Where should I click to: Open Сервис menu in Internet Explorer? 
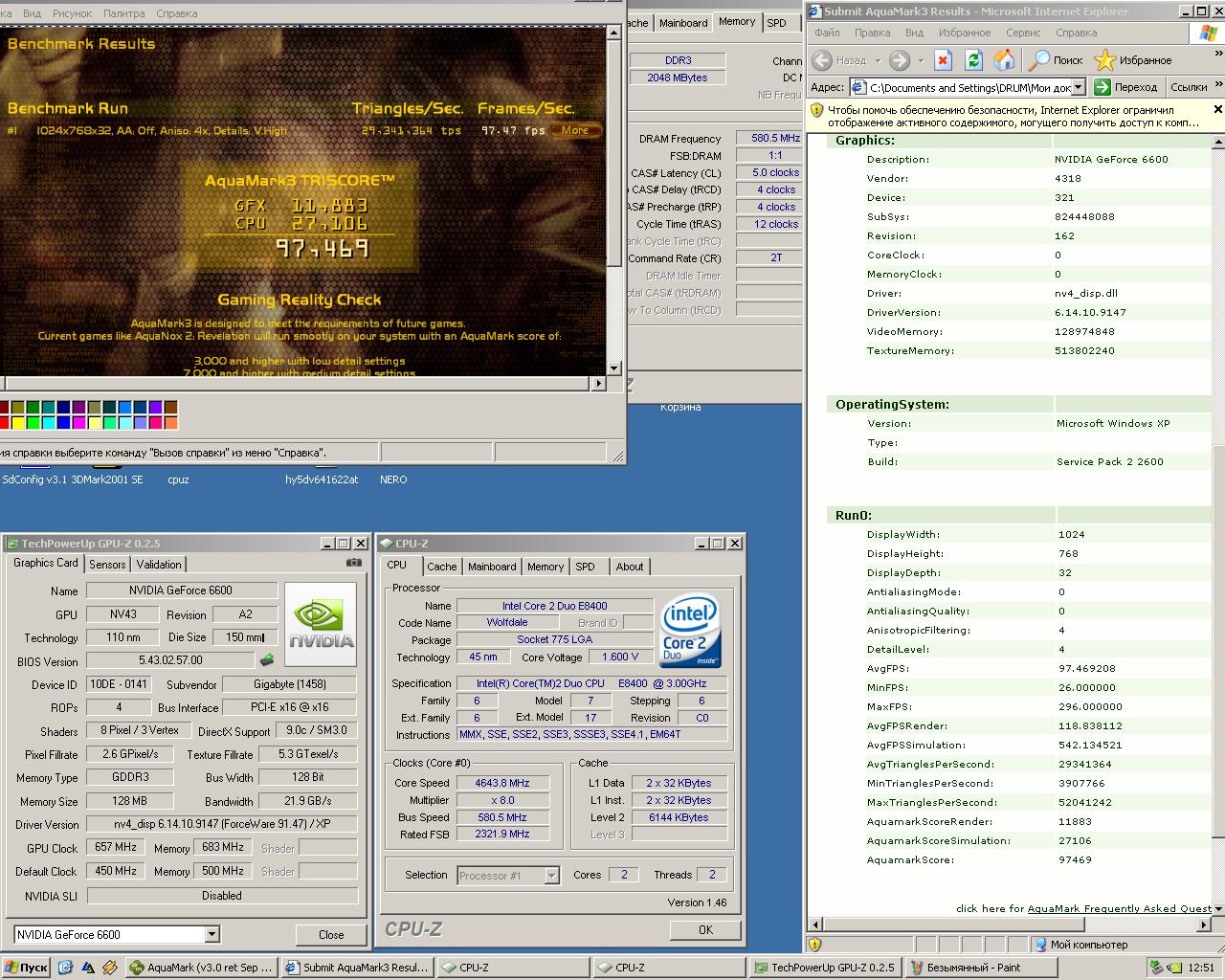(1023, 33)
